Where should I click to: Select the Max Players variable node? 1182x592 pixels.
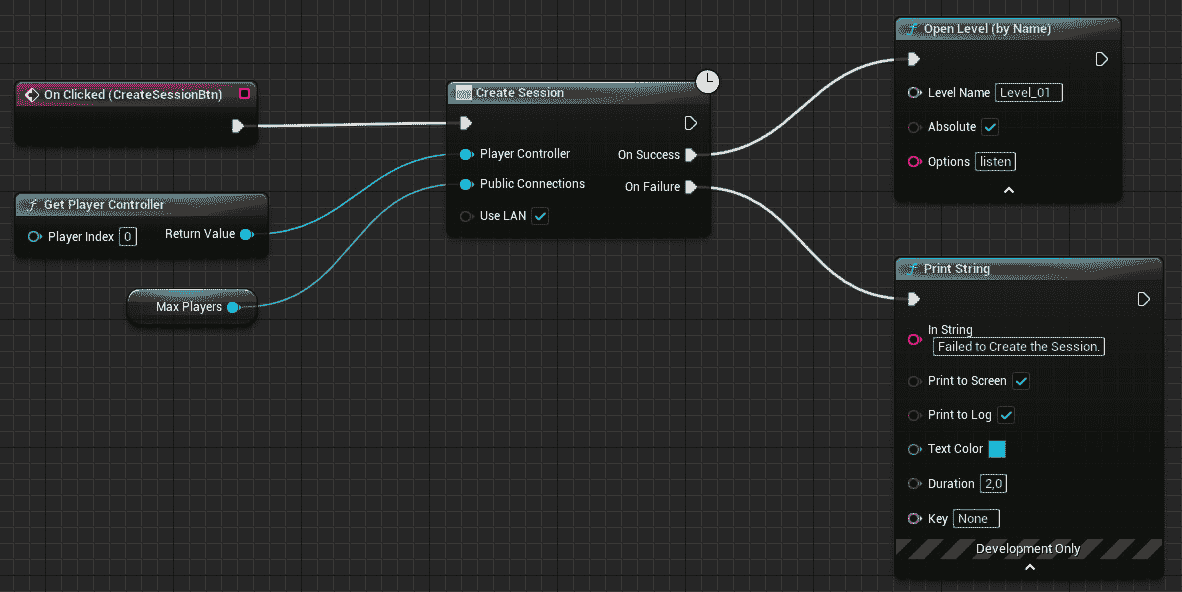click(x=191, y=307)
